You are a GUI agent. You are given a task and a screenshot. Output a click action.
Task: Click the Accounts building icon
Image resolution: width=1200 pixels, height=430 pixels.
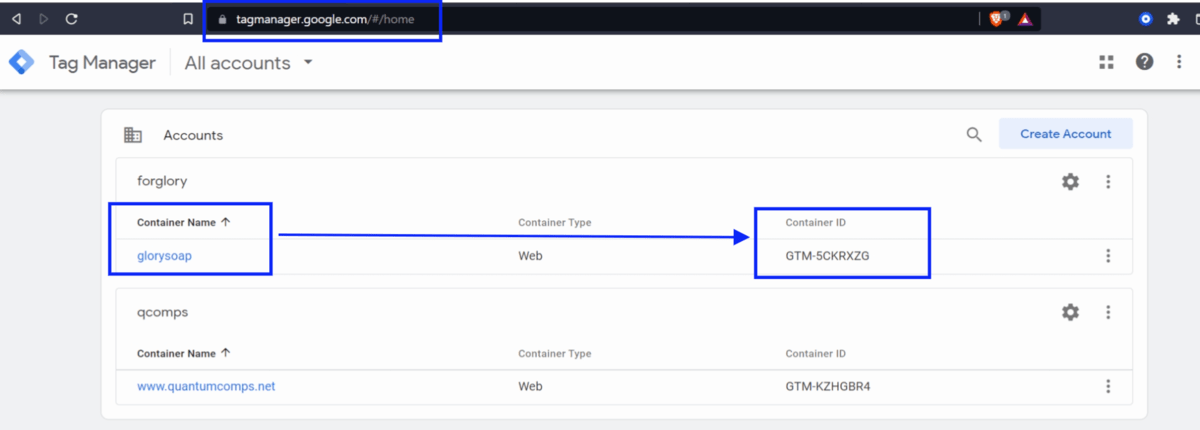pyautogui.click(x=132, y=135)
